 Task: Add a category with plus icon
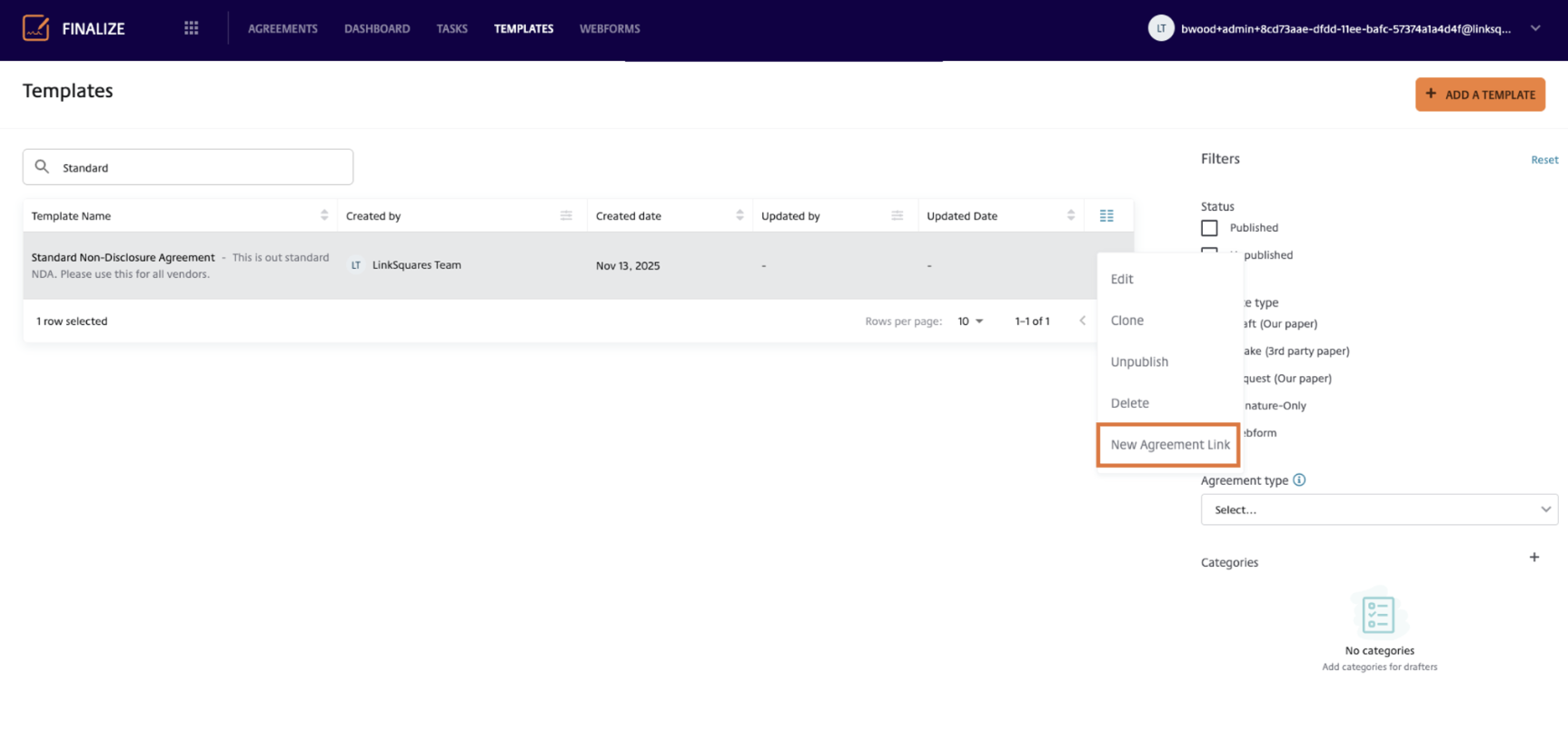coord(1533,558)
